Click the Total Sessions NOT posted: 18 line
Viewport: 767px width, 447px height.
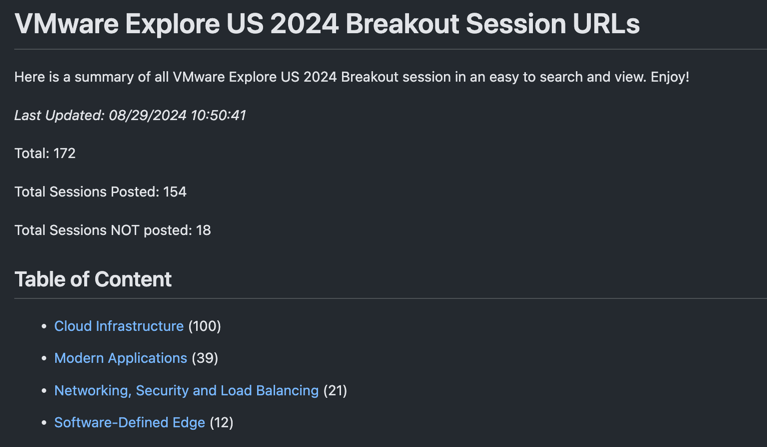113,230
